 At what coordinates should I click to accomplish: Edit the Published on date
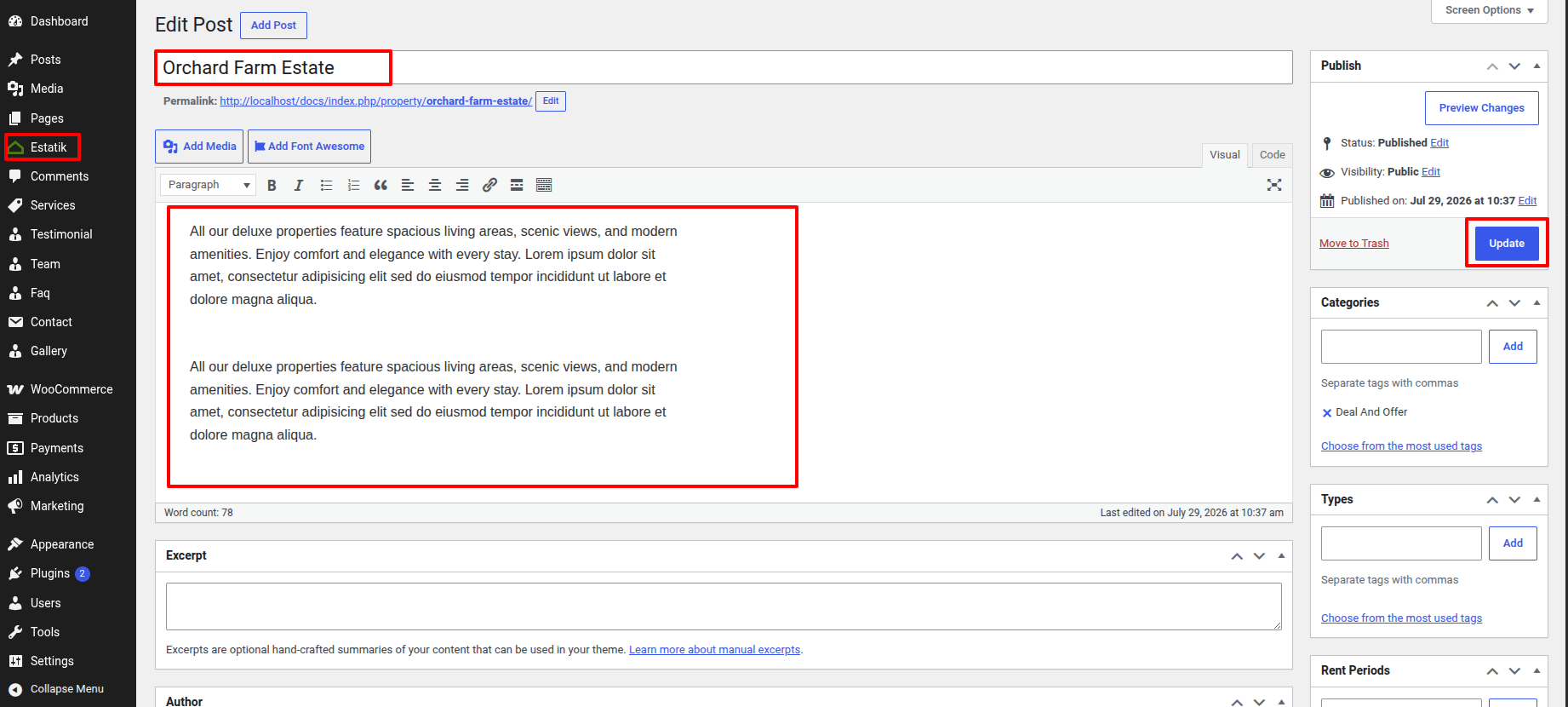1528,201
